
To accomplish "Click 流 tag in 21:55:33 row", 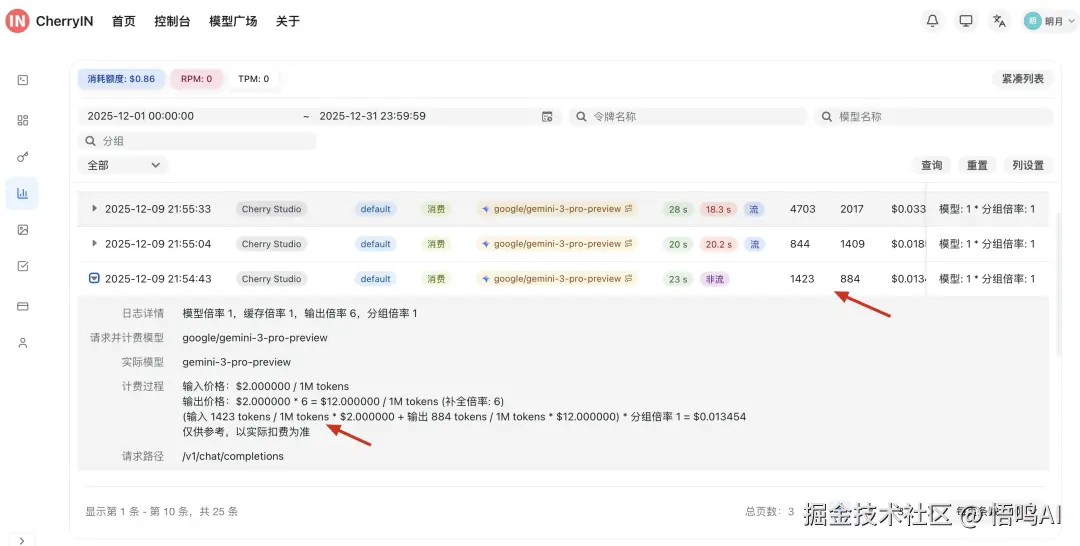I will click(x=754, y=209).
